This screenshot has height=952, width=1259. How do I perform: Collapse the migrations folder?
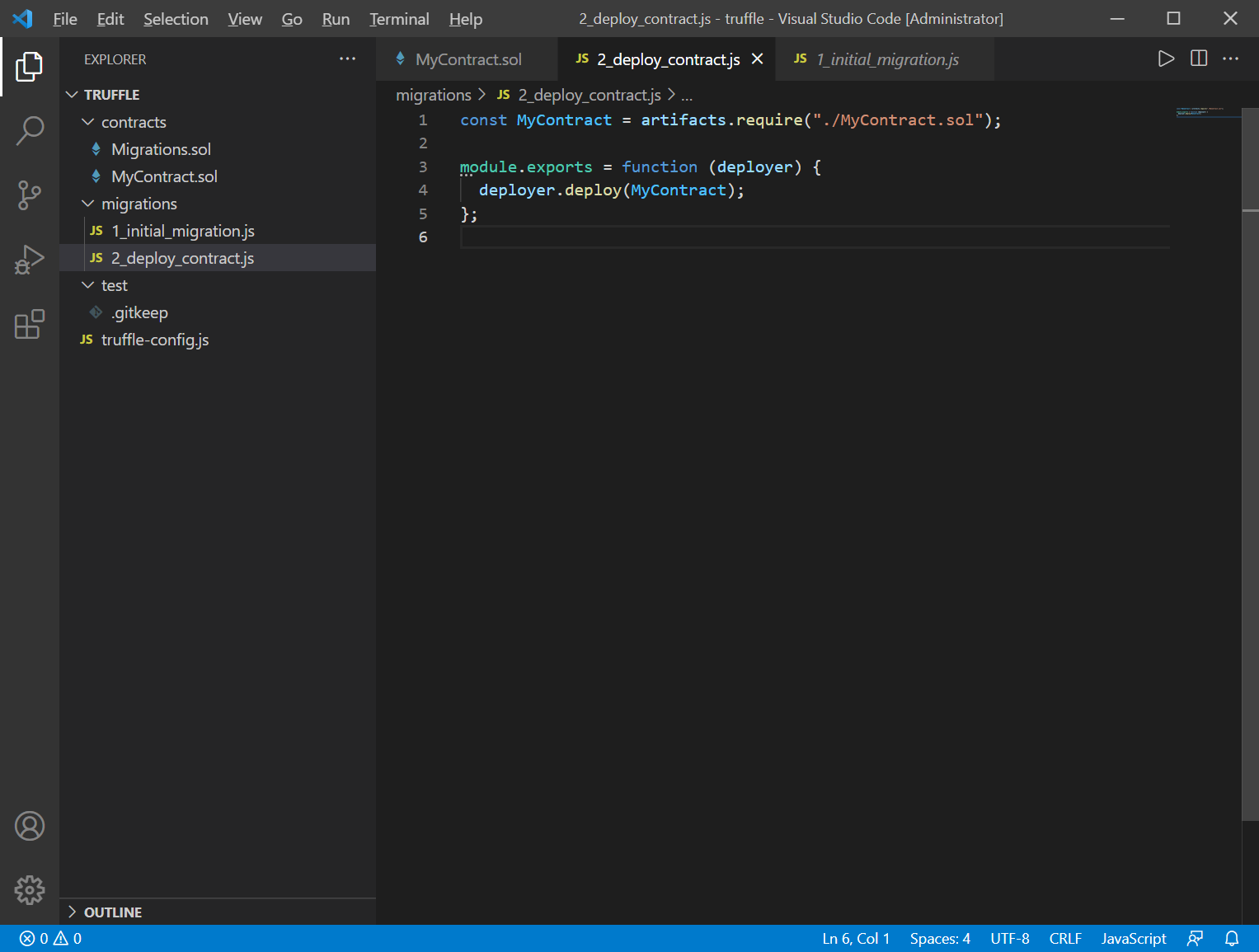(x=88, y=204)
